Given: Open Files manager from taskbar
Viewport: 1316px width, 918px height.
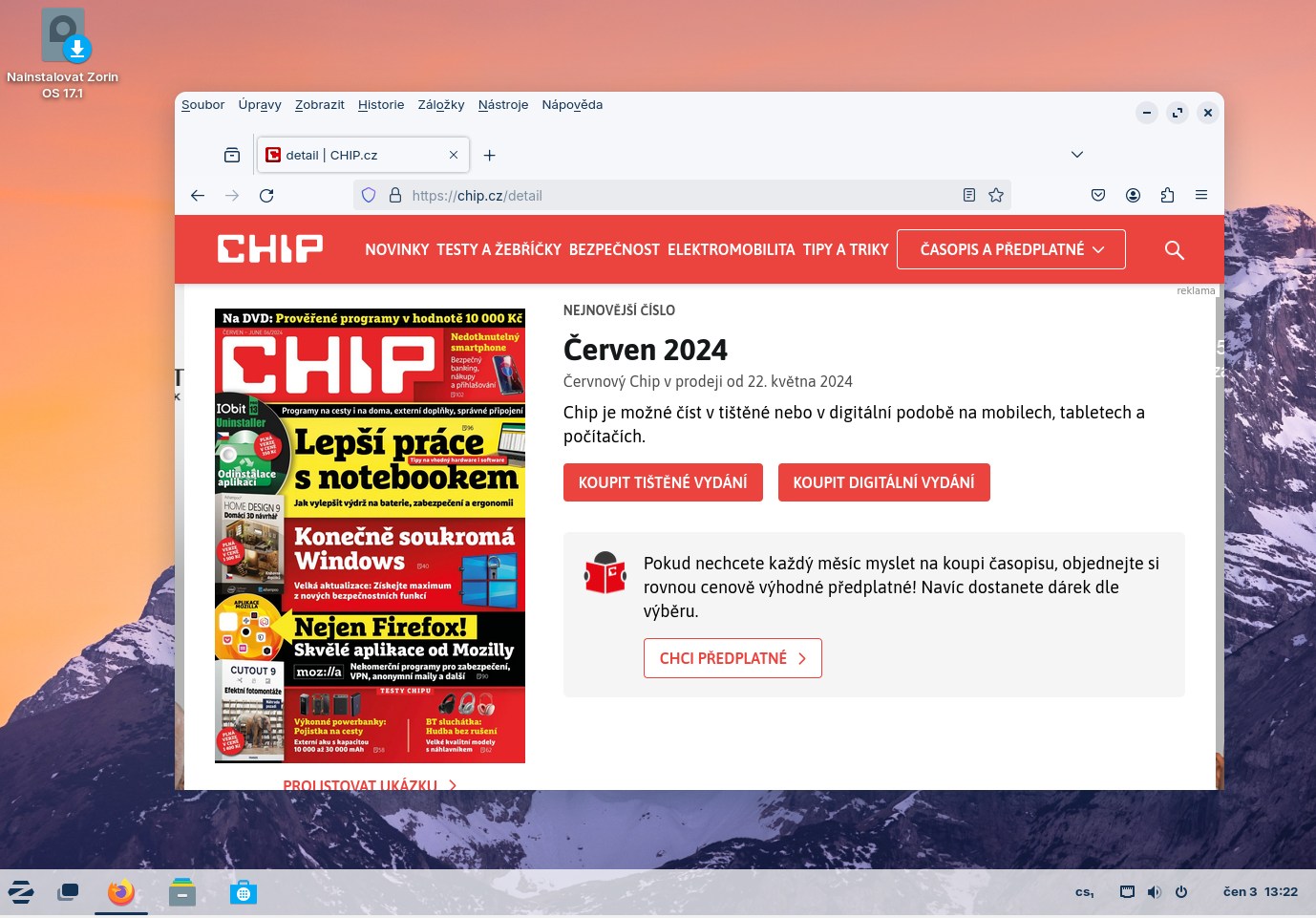Looking at the screenshot, I should point(182,892).
